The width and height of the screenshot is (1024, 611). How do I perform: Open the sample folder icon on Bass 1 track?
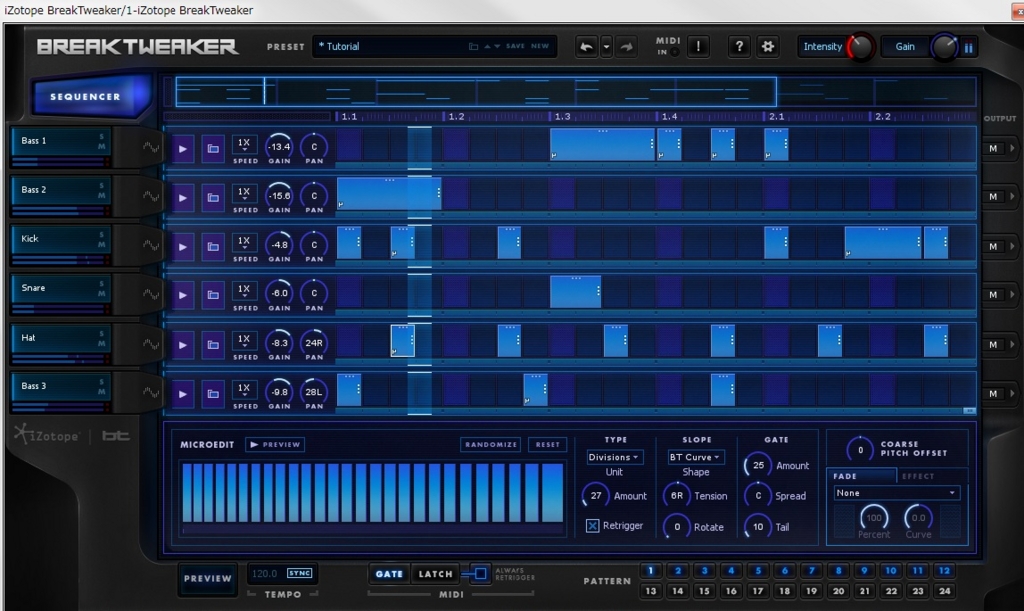tap(213, 147)
